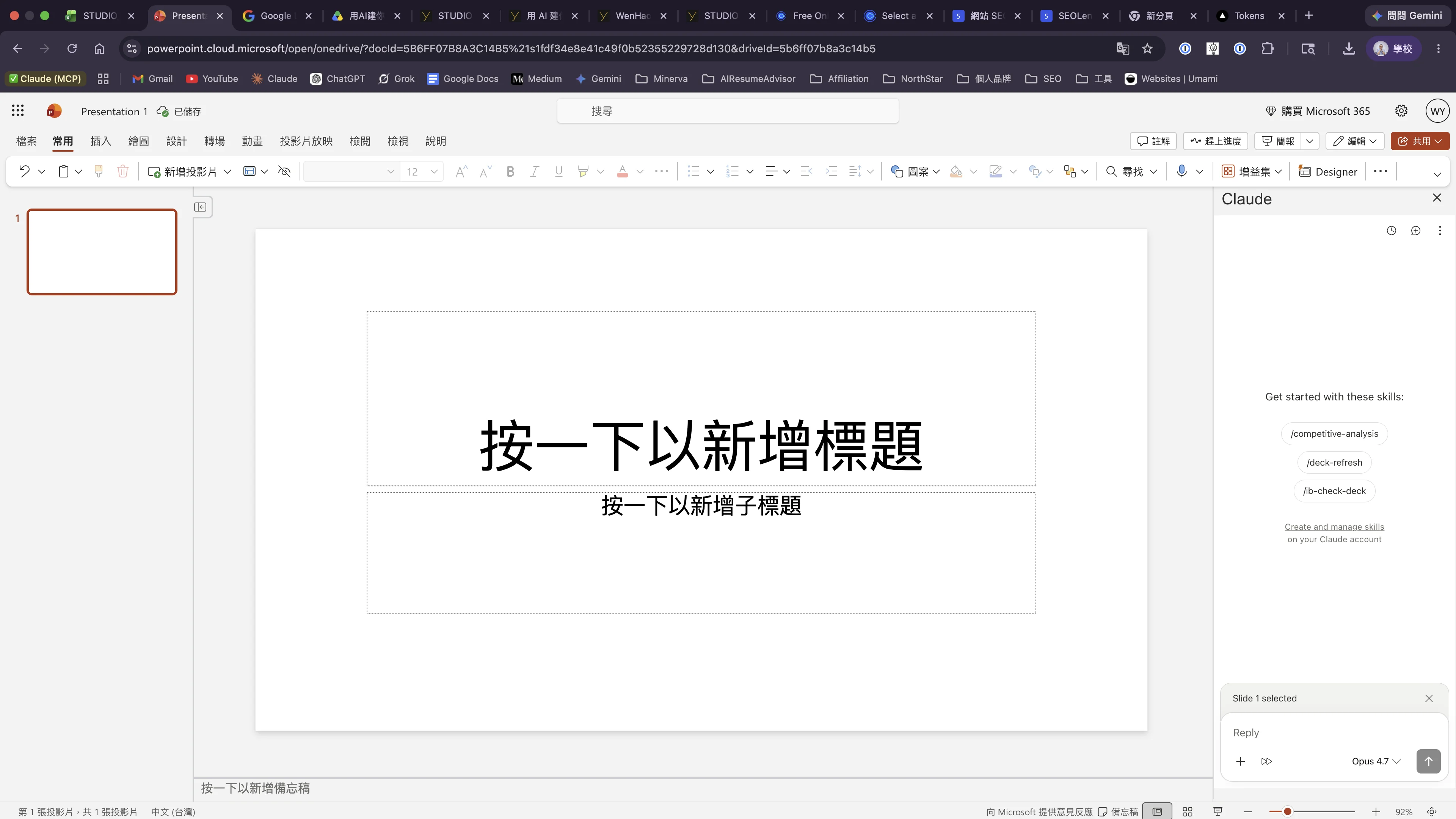Screen dimensions: 1456x819
Task: Apply the red font color
Action: 622,171
